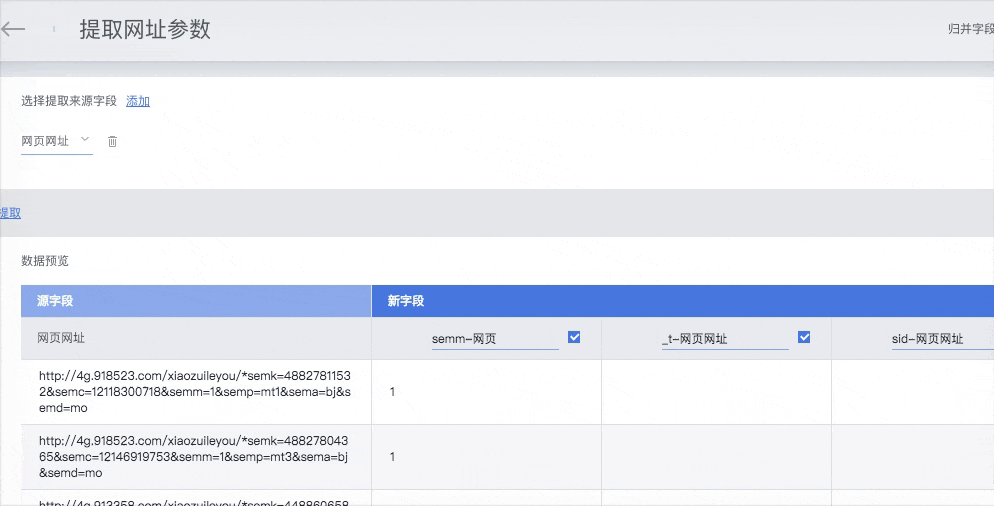This screenshot has width=994, height=506.
Task: Select semm value 1 in the mt1 row
Action: tap(486, 392)
